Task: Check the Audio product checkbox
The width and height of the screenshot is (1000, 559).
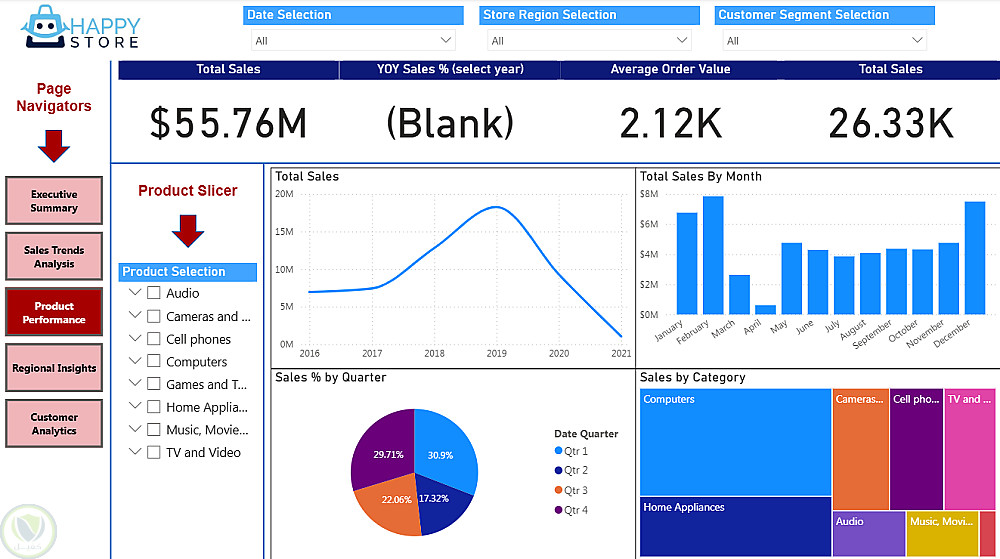Action: 154,293
